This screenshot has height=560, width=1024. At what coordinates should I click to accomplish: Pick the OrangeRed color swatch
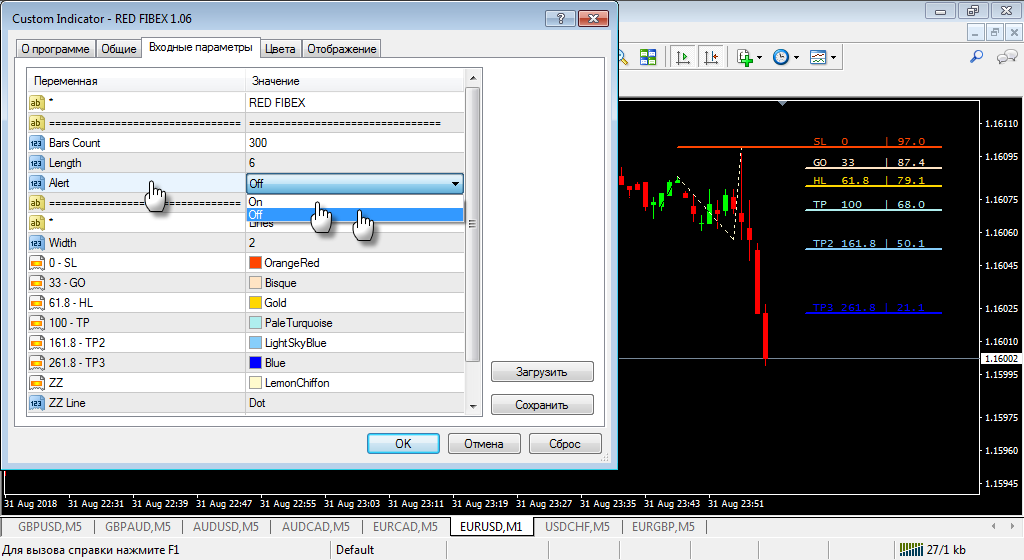(255, 263)
